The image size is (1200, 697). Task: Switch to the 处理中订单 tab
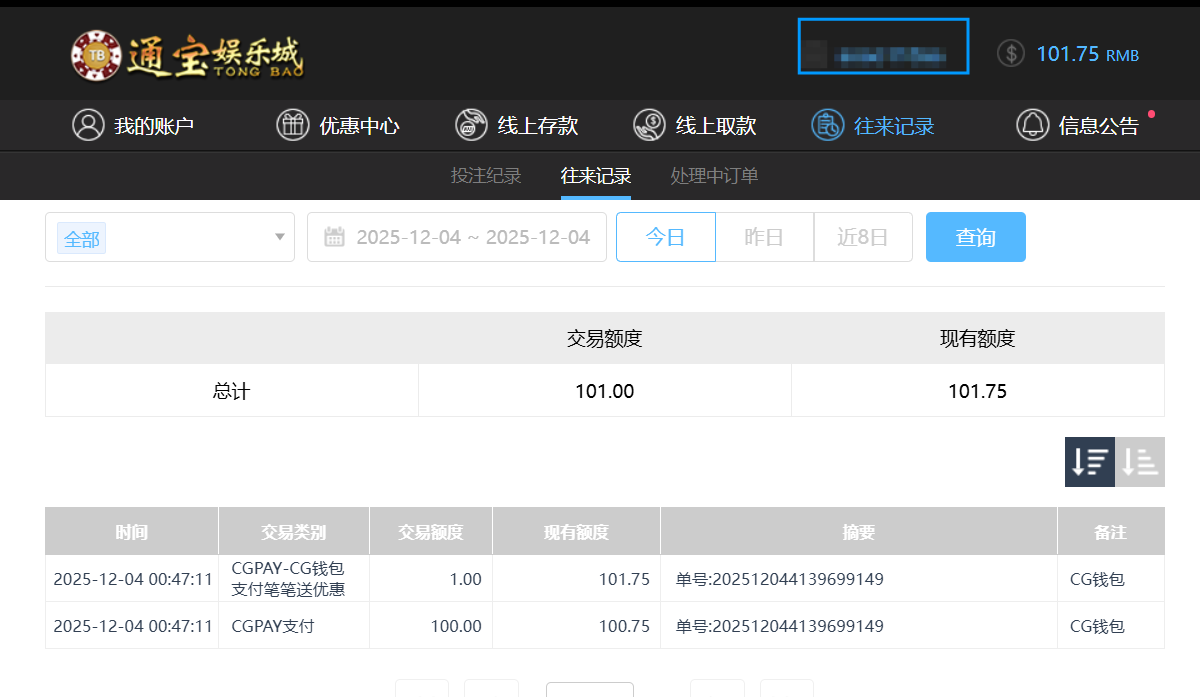(x=714, y=176)
